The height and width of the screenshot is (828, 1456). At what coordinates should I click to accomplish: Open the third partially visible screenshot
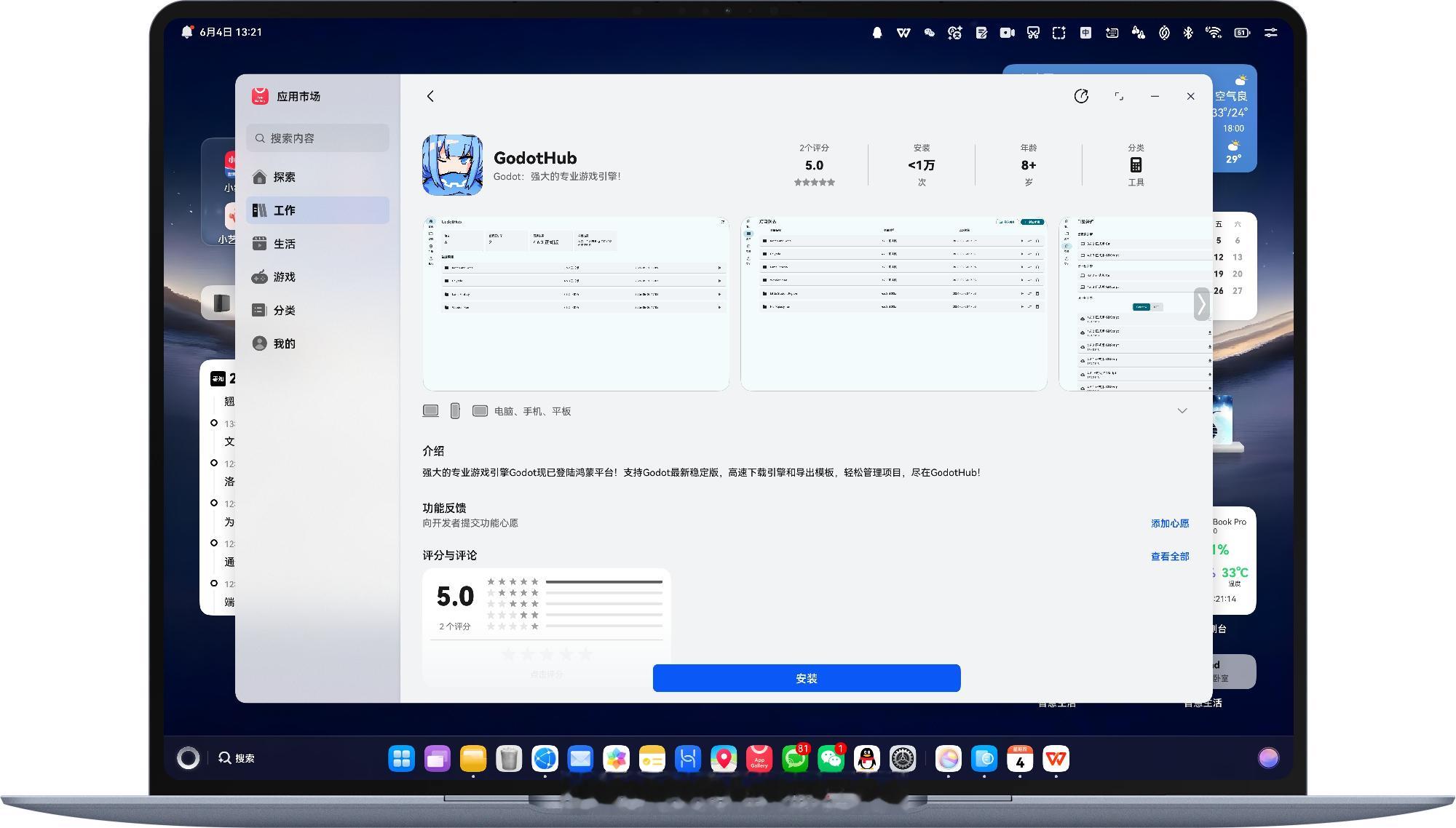point(1136,303)
